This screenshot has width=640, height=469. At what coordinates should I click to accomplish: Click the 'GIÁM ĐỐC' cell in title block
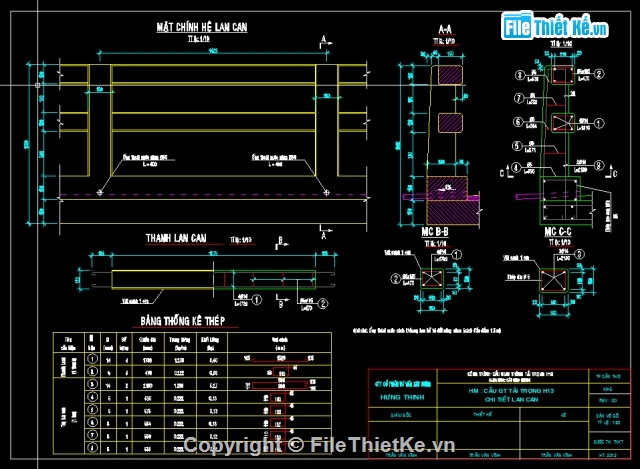(x=402, y=415)
